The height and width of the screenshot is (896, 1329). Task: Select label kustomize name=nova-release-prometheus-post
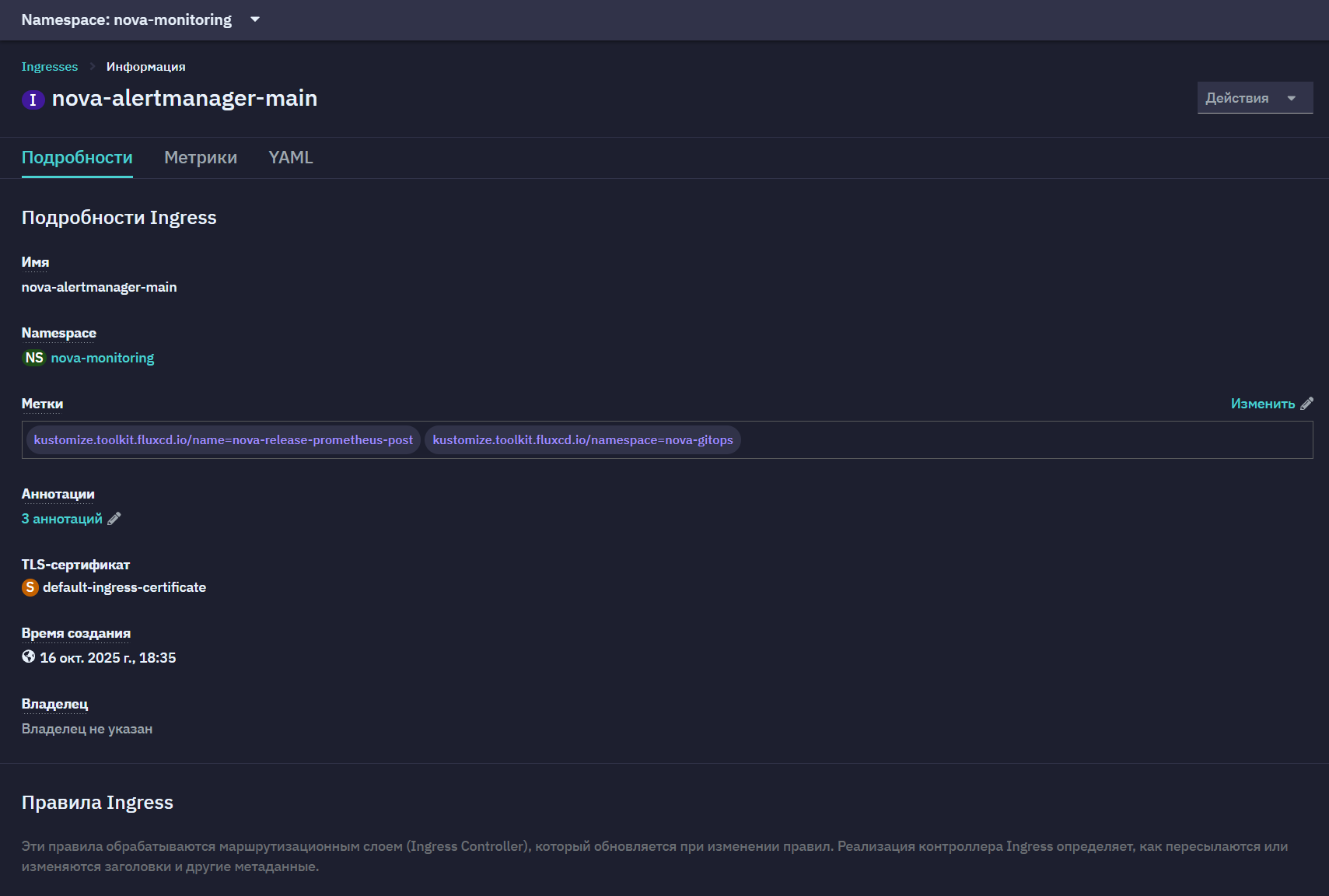coord(224,440)
